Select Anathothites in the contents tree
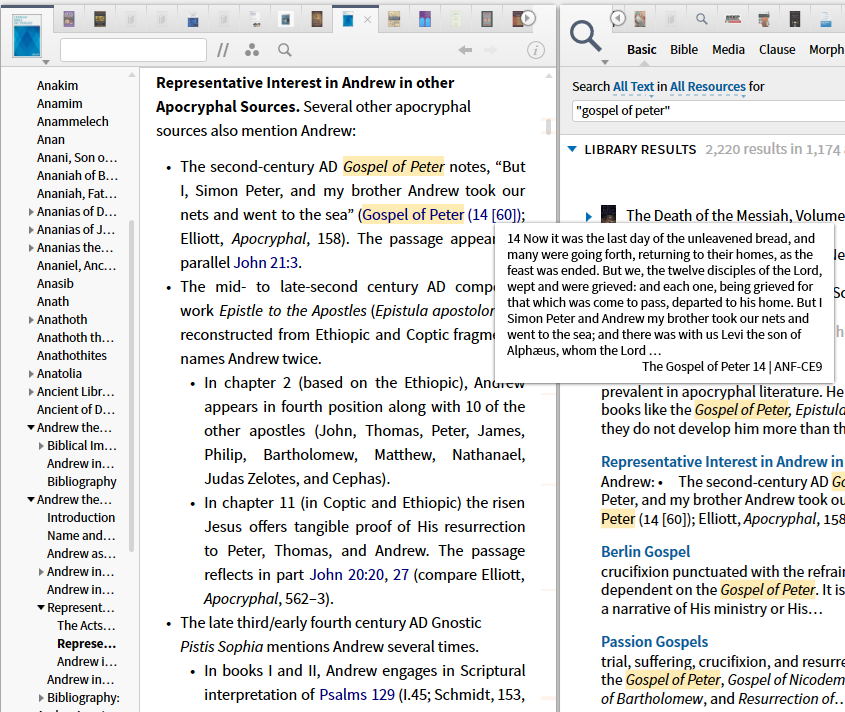Image resolution: width=845 pixels, height=712 pixels. tap(71, 356)
